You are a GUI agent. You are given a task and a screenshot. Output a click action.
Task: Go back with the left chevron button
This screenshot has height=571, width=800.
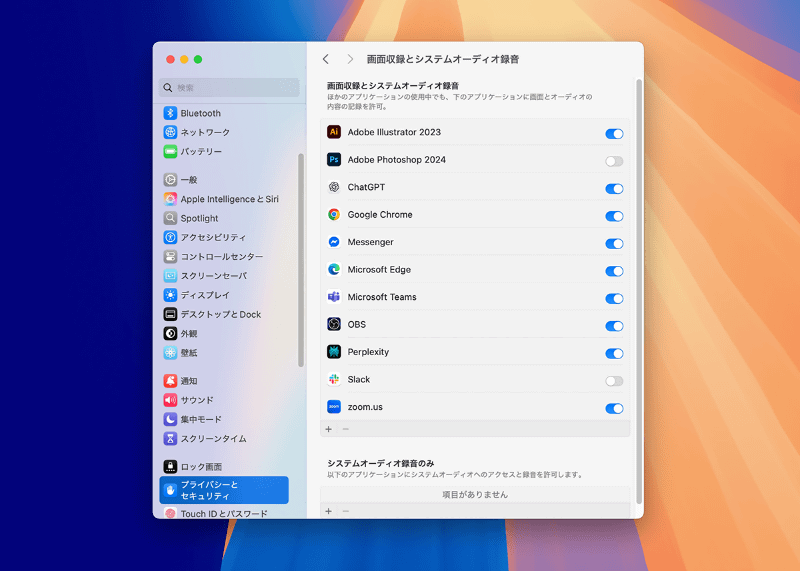point(326,59)
